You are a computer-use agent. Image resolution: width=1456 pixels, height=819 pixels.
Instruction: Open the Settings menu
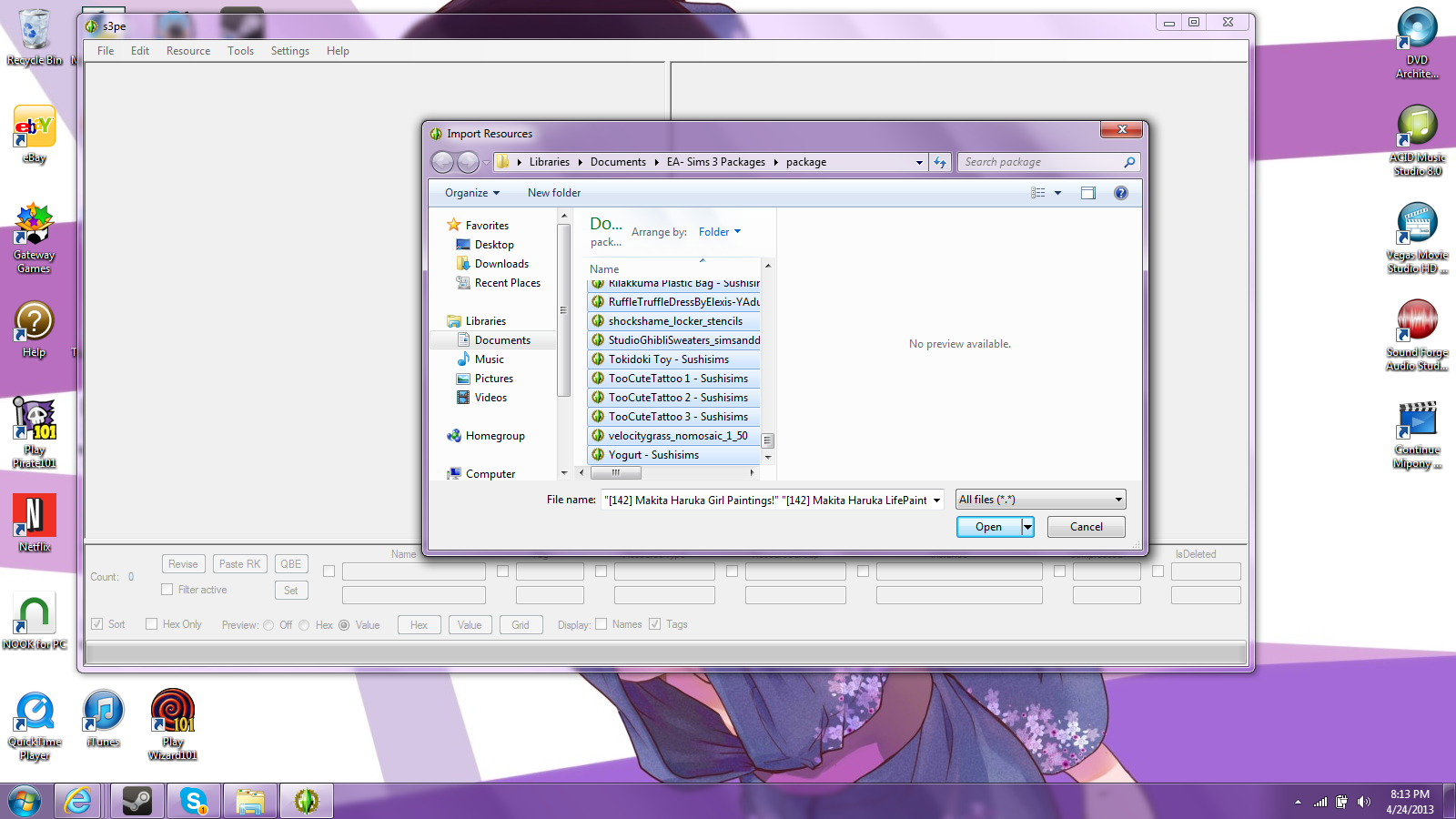point(290,51)
